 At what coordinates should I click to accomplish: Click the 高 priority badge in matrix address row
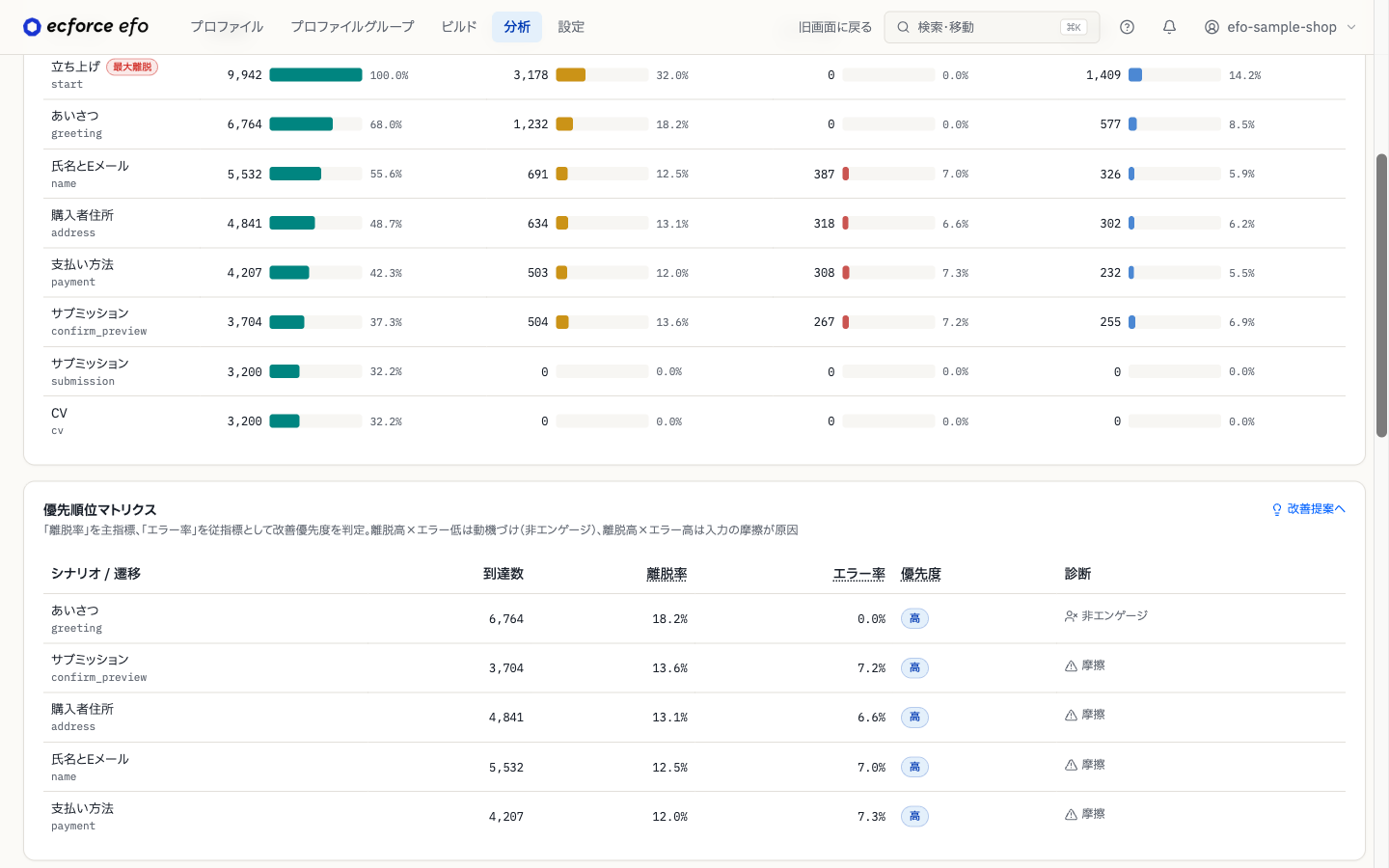[x=914, y=717]
